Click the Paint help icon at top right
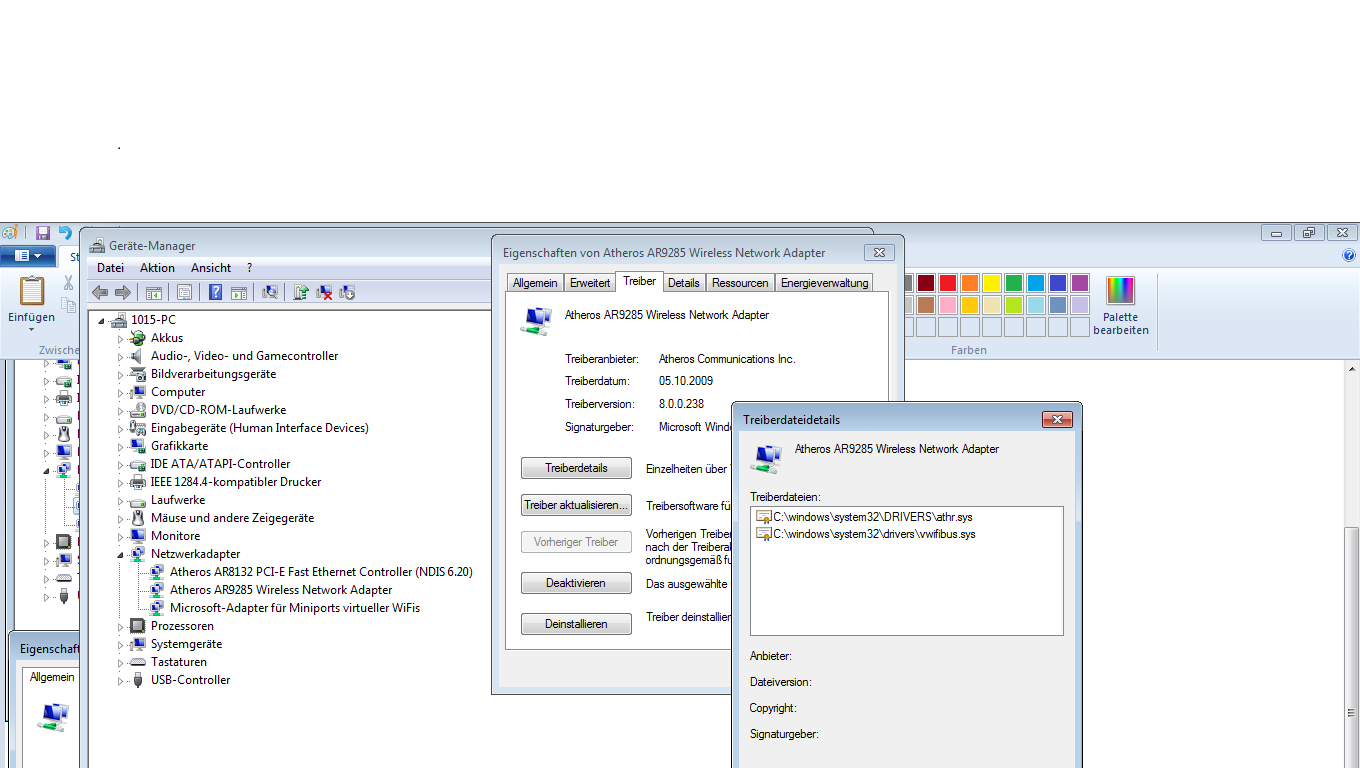This screenshot has height=768, width=1360. click(1349, 255)
